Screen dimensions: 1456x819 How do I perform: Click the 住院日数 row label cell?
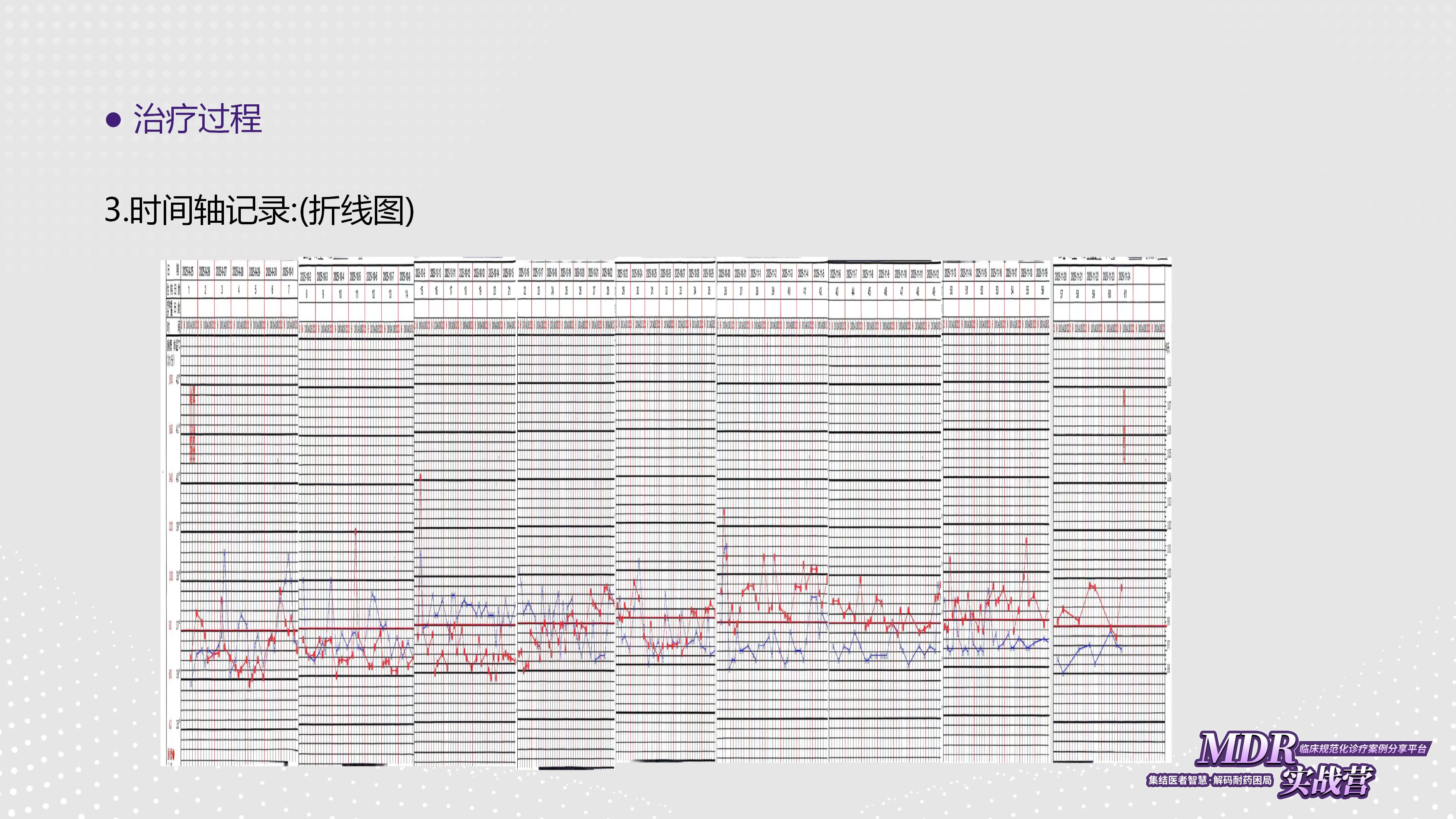click(x=173, y=290)
